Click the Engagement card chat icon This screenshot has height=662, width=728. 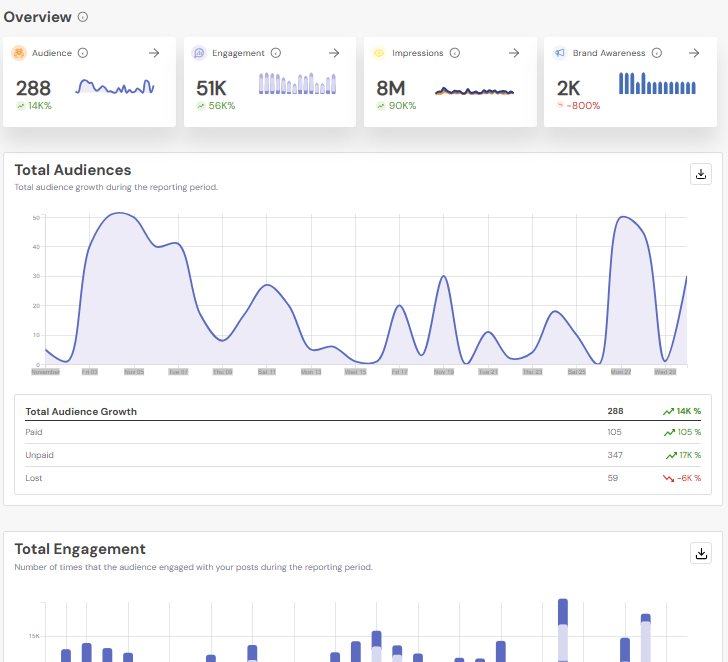pyautogui.click(x=199, y=53)
